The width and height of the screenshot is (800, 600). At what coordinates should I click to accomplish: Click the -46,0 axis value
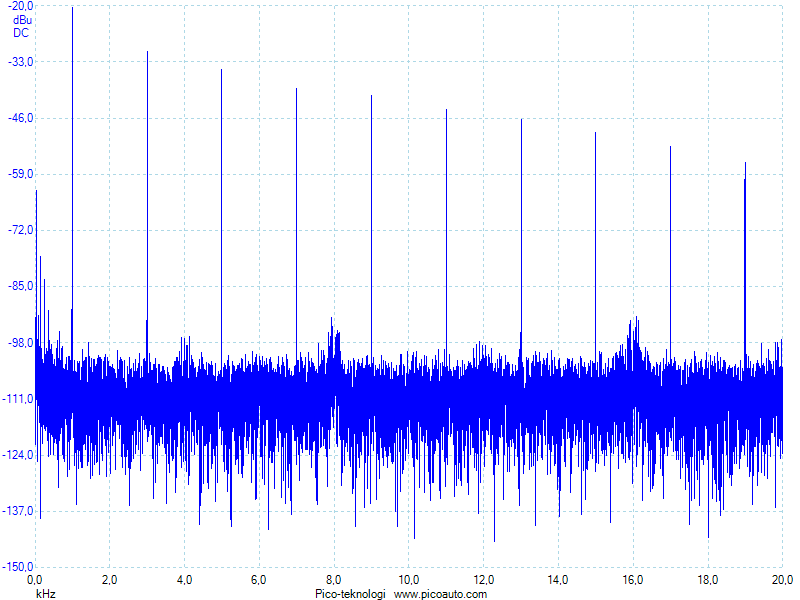tap(20, 118)
